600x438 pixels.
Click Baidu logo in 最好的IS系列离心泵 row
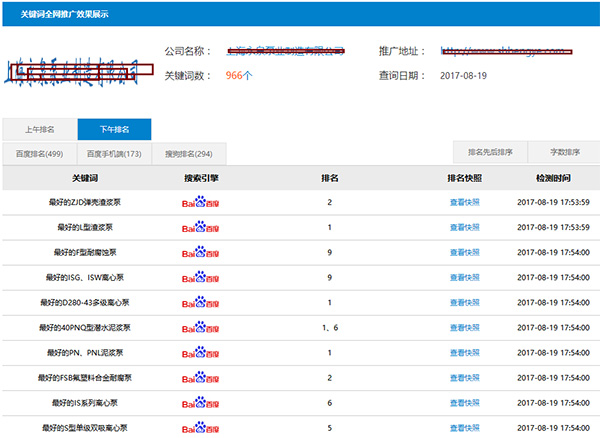[x=200, y=402]
